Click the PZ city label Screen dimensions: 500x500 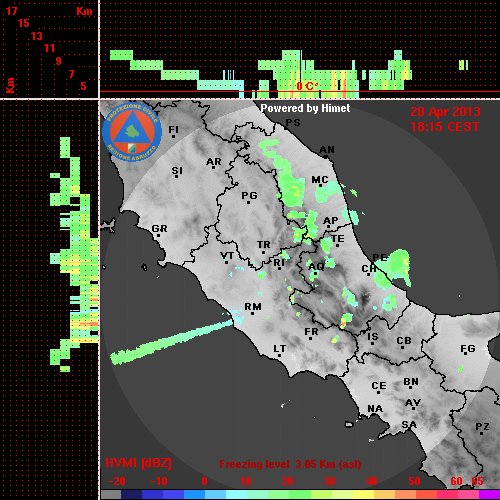482,427
